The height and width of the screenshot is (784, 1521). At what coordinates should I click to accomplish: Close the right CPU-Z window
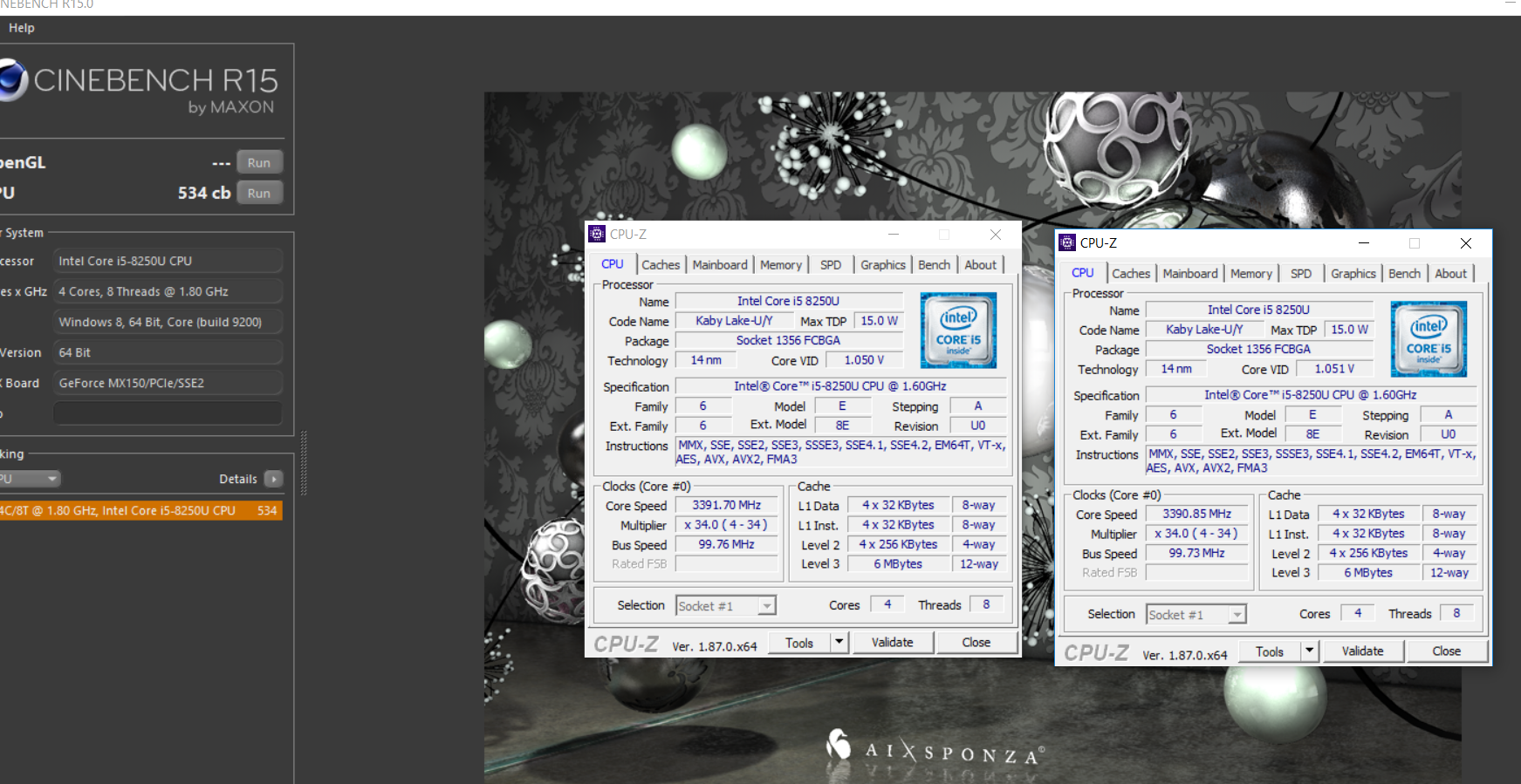1466,243
